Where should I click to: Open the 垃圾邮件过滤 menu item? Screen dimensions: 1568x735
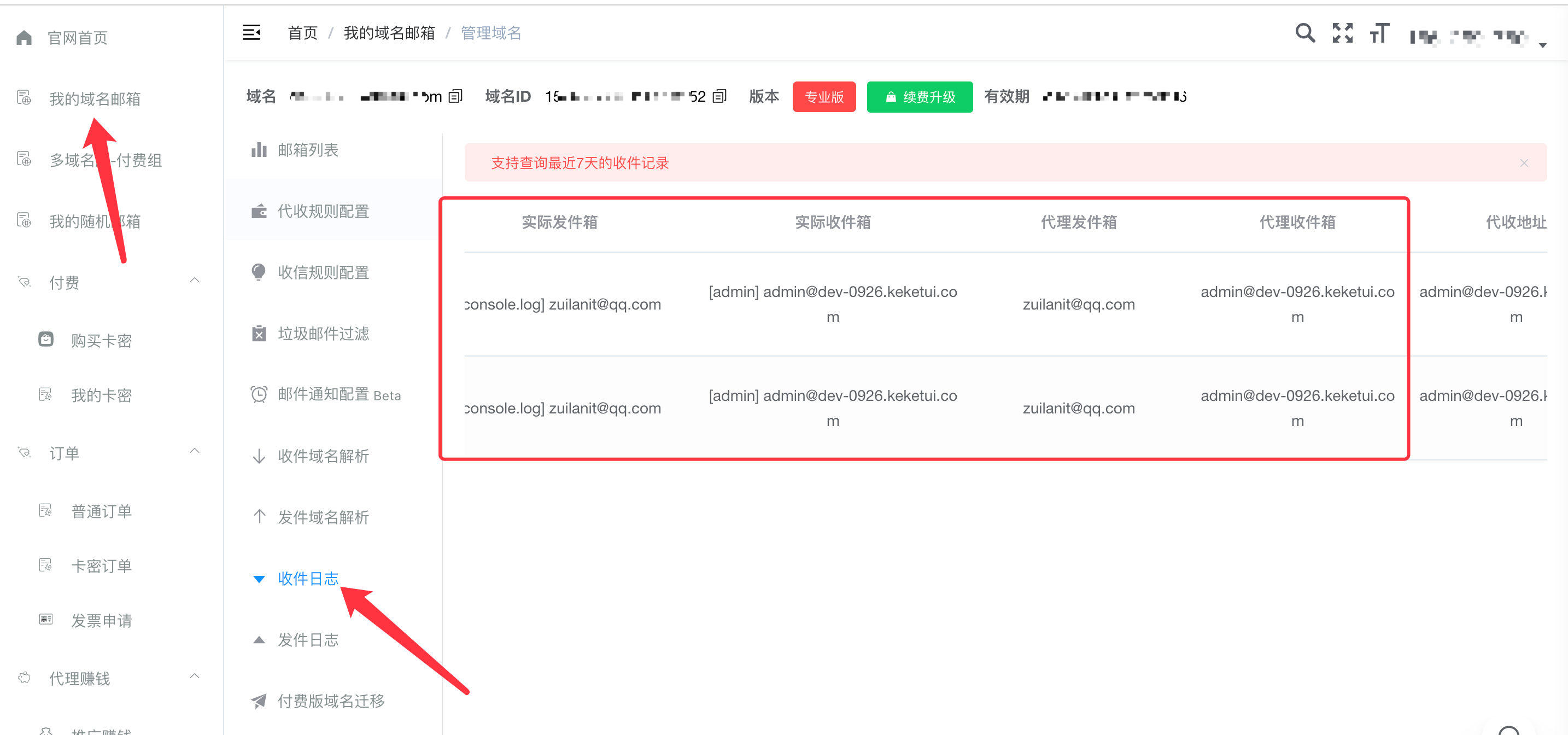point(332,334)
